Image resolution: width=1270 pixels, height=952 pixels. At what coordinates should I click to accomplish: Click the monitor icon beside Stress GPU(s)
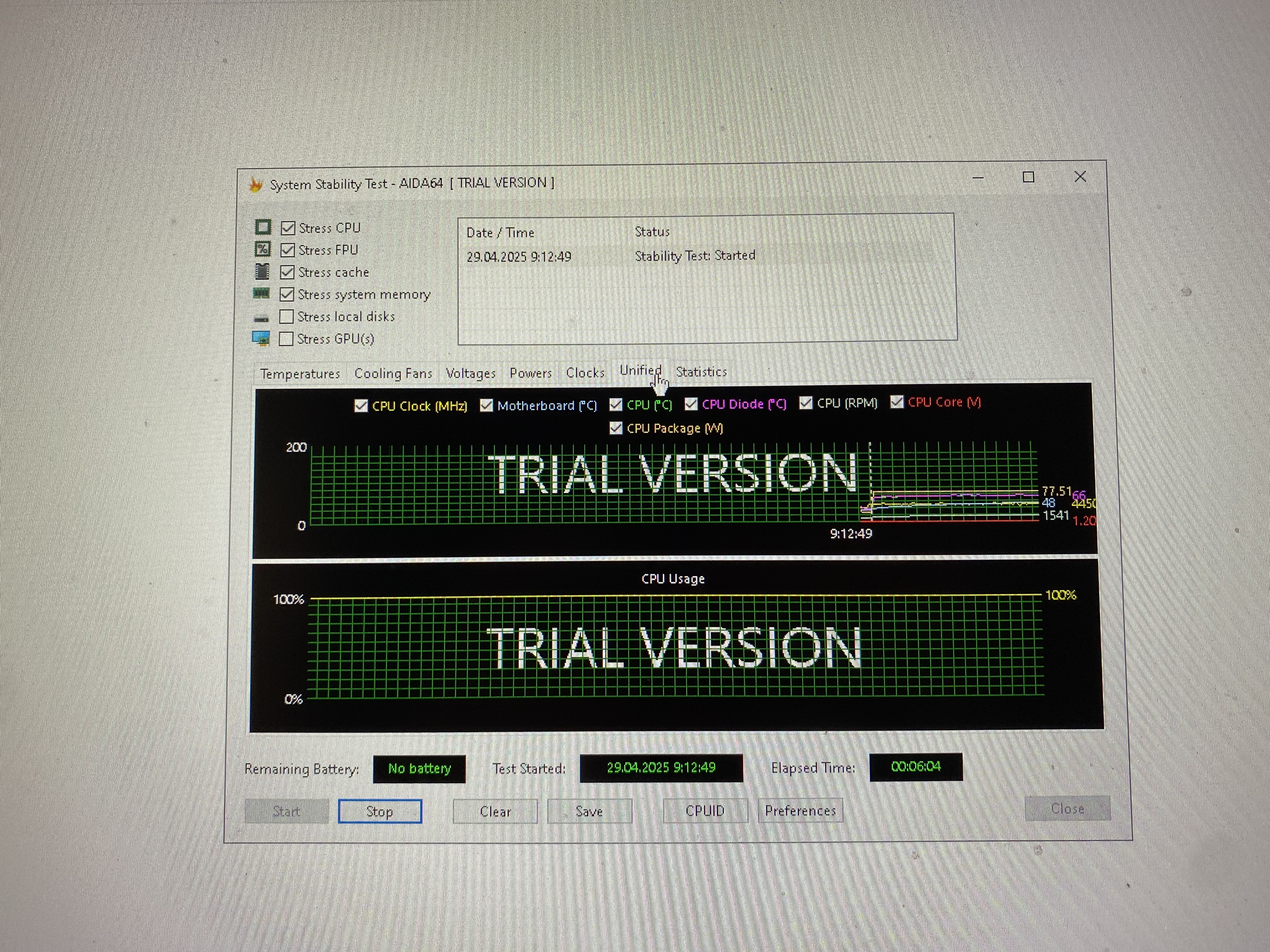click(x=261, y=338)
